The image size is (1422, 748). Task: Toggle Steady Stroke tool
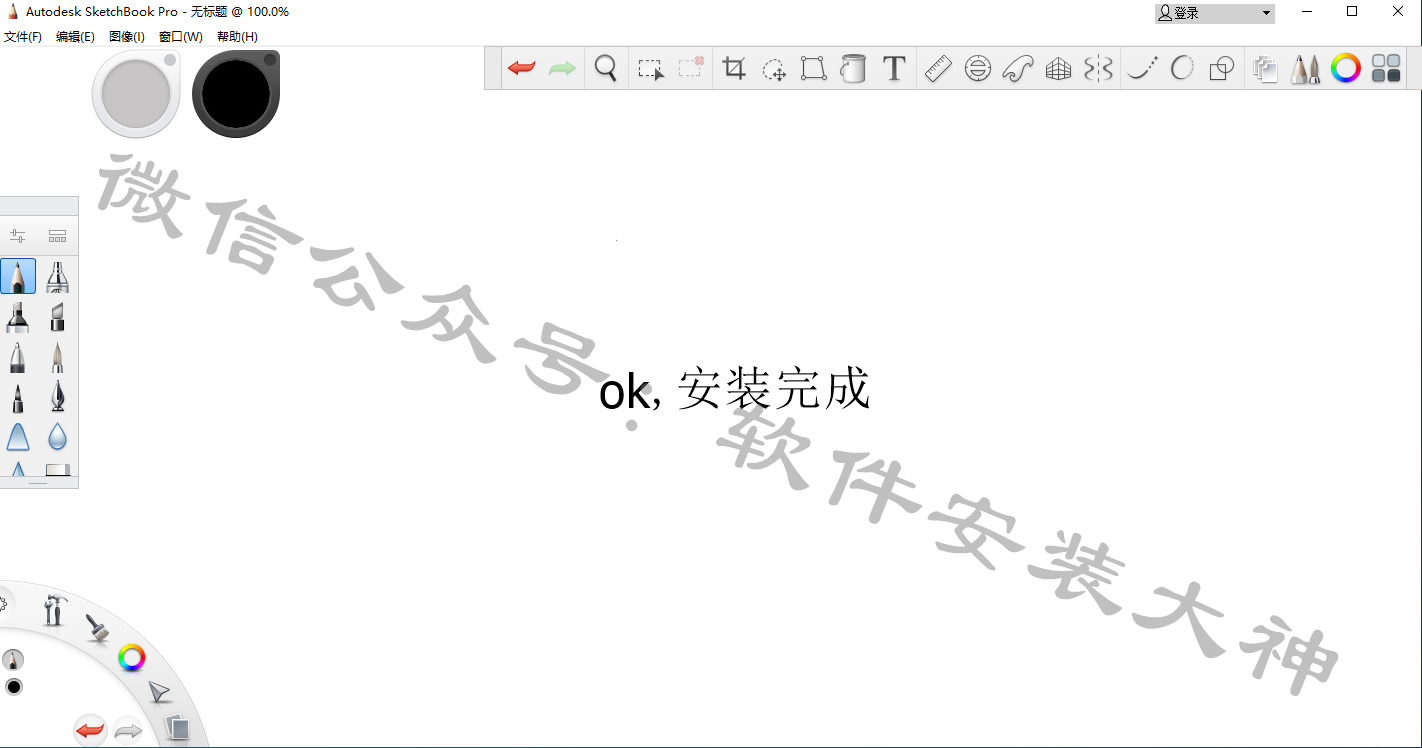click(x=1141, y=68)
